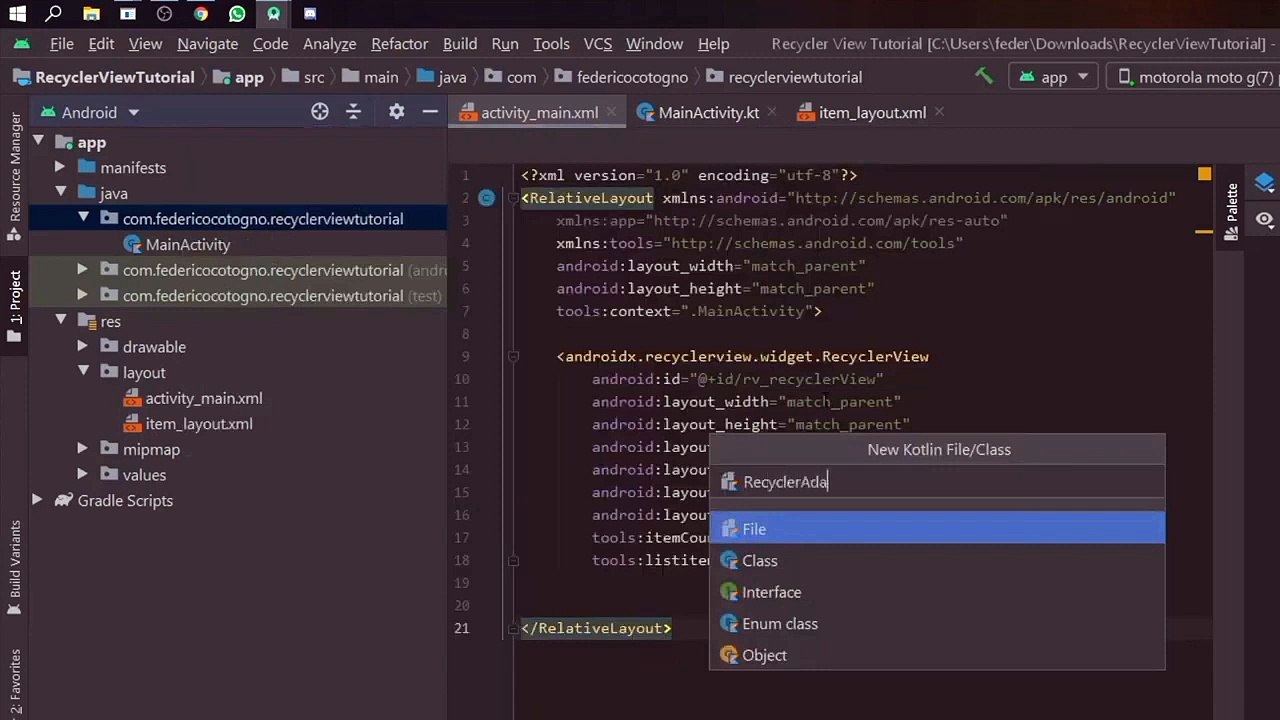Hide the Project panel with minimize icon
Image resolution: width=1280 pixels, height=720 pixels.
tap(430, 112)
